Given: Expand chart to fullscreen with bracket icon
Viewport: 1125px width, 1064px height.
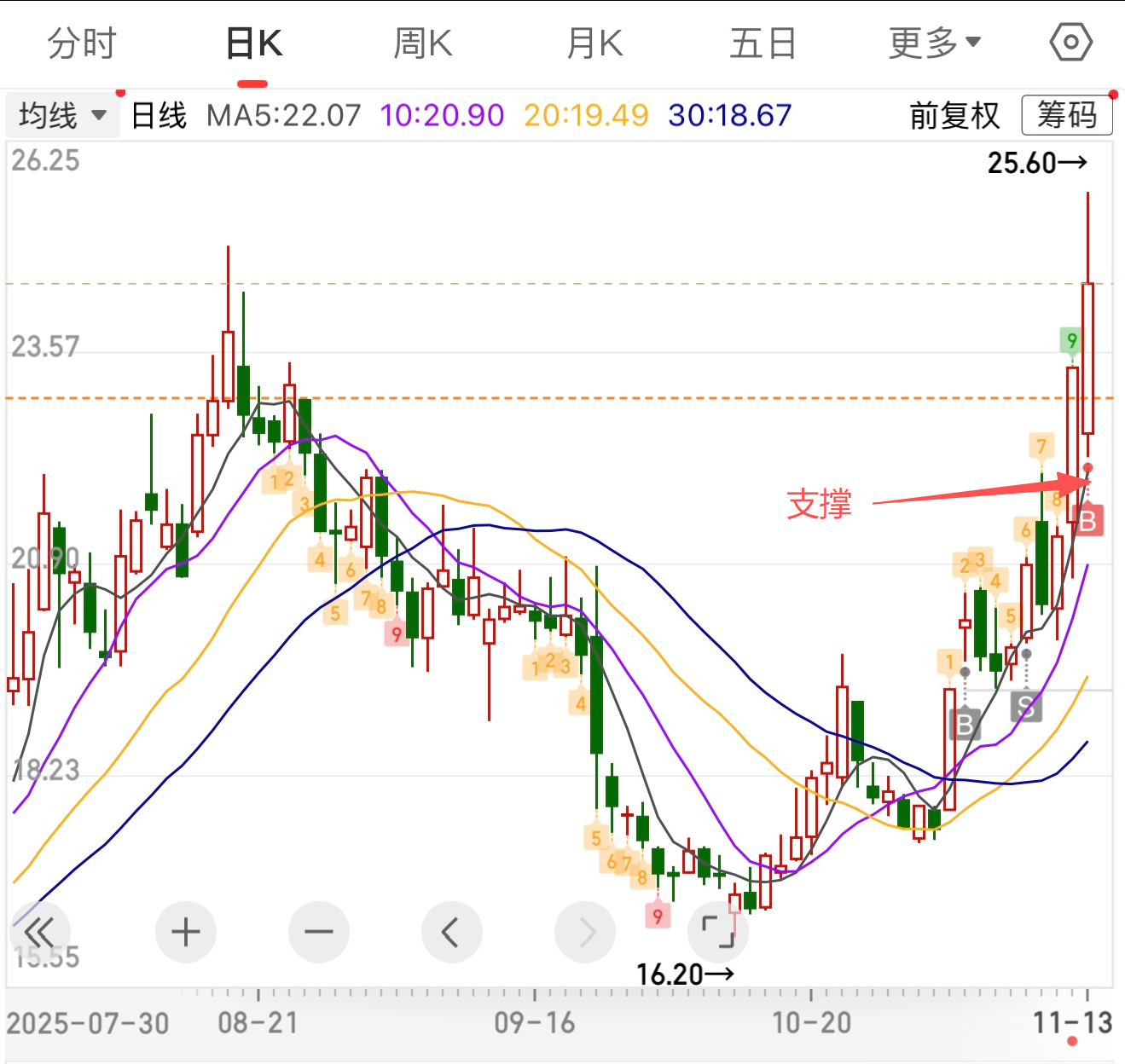Looking at the screenshot, I should (718, 932).
